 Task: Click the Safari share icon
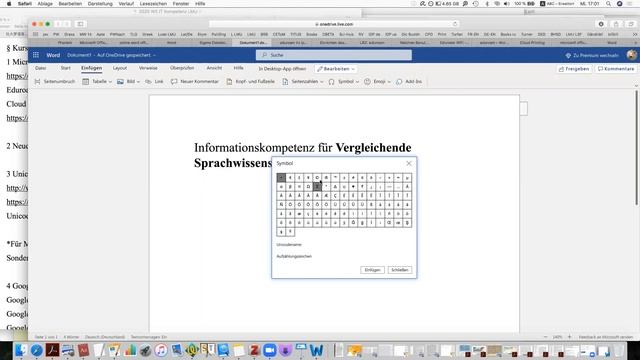click(616, 24)
